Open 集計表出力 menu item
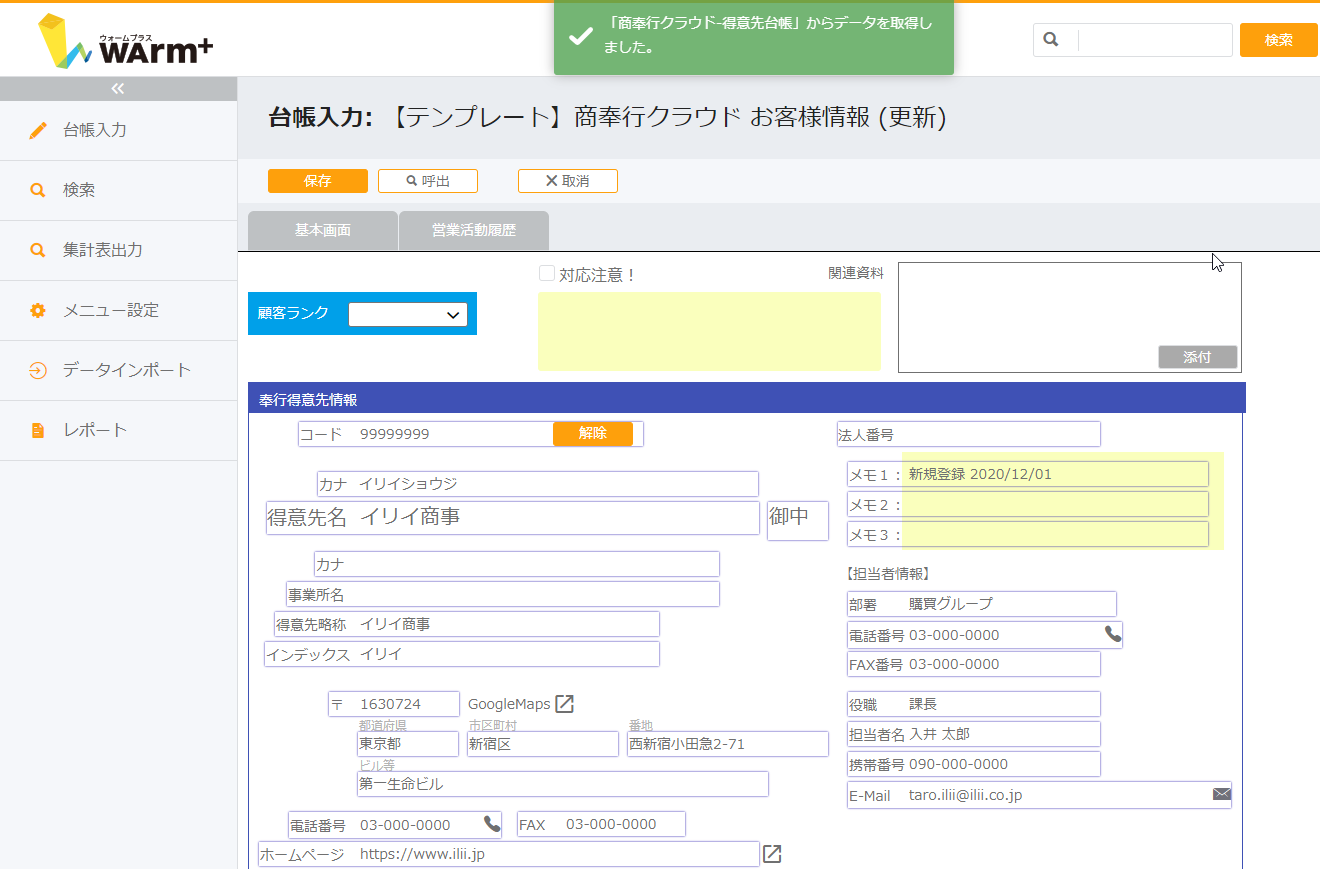Screen dimensions: 1320x869 pyautogui.click(x=118, y=250)
